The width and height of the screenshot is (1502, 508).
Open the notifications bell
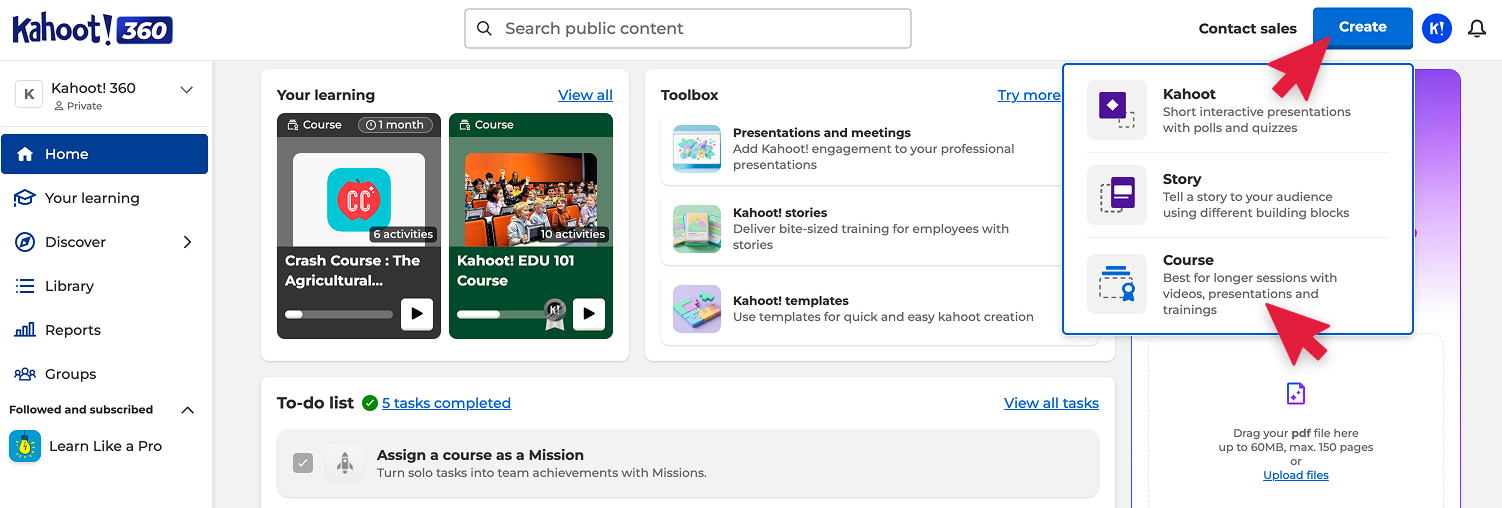tap(1477, 29)
